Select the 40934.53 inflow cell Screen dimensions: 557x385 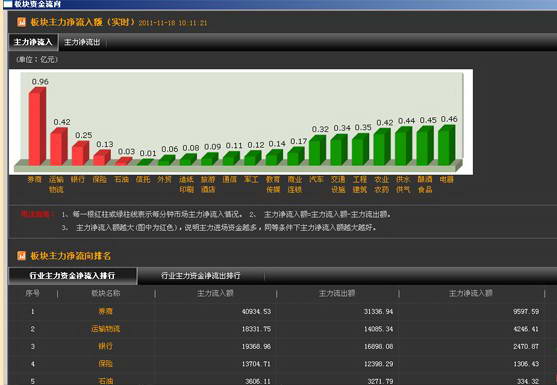[x=256, y=311]
